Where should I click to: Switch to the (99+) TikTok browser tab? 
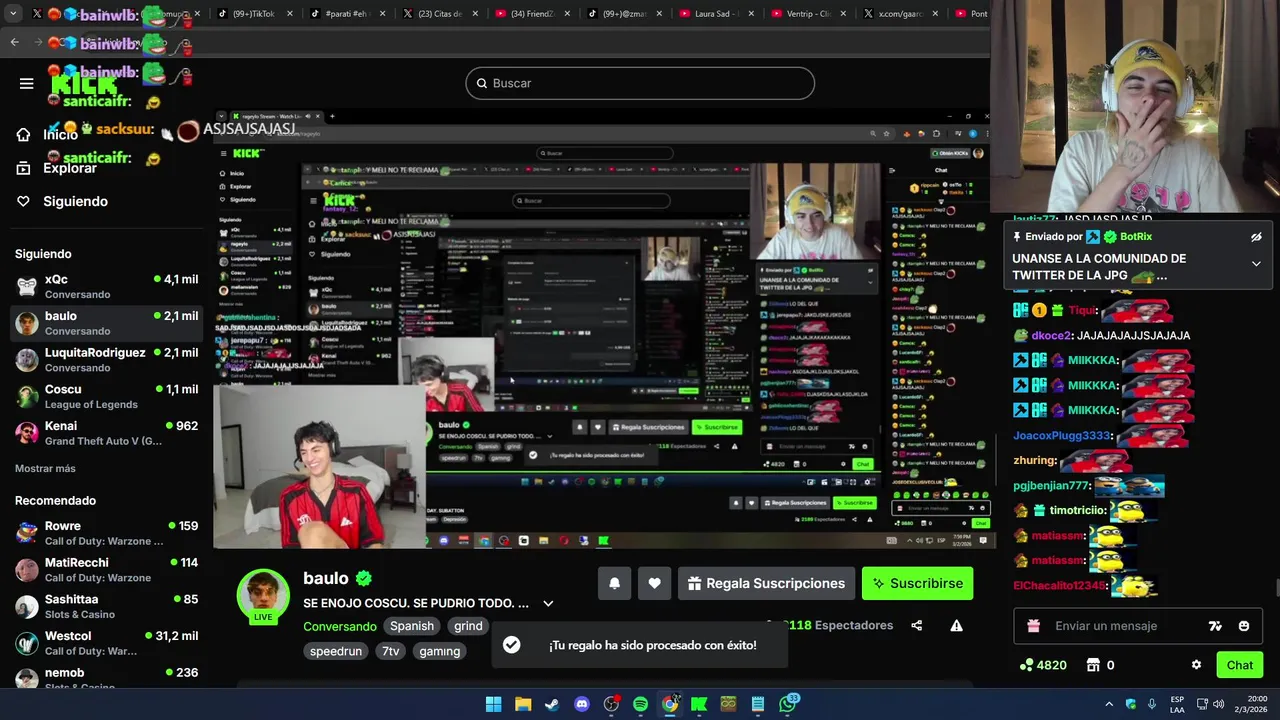[x=254, y=14]
